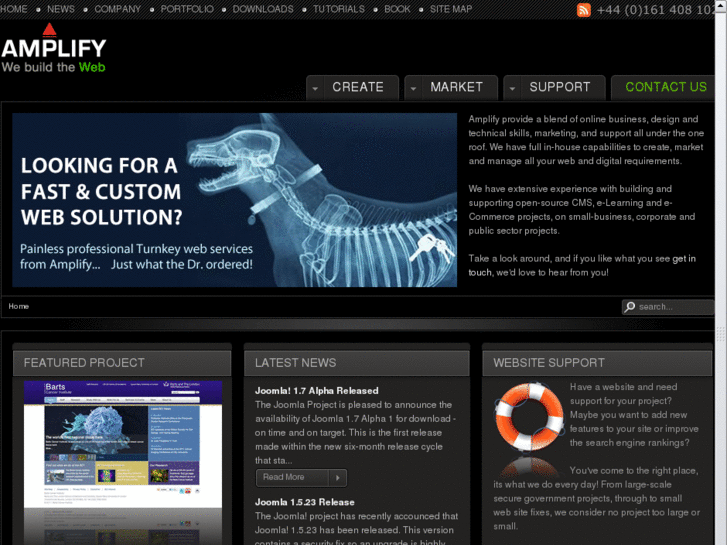This screenshot has height=545, width=727.
Task: Open Joomla! 1.7 Alpha Released article
Action: coord(317,391)
